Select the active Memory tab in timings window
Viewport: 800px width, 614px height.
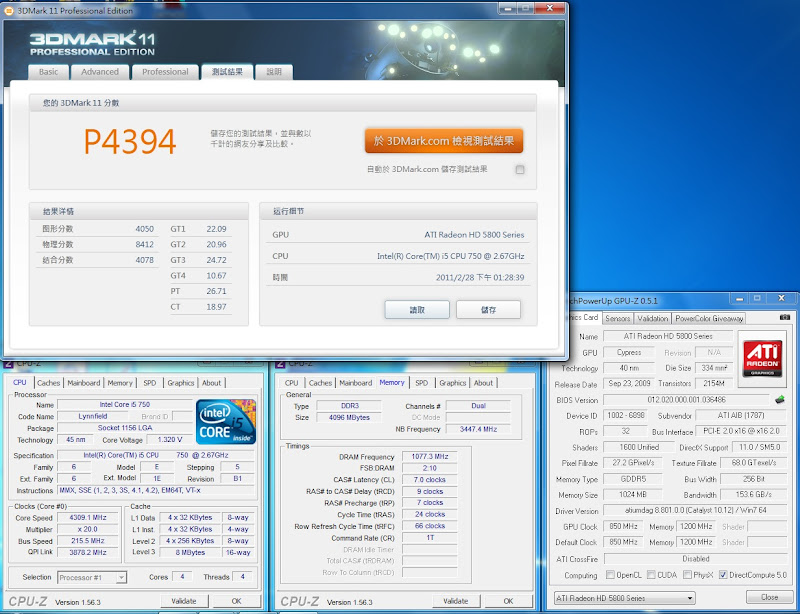[392, 382]
